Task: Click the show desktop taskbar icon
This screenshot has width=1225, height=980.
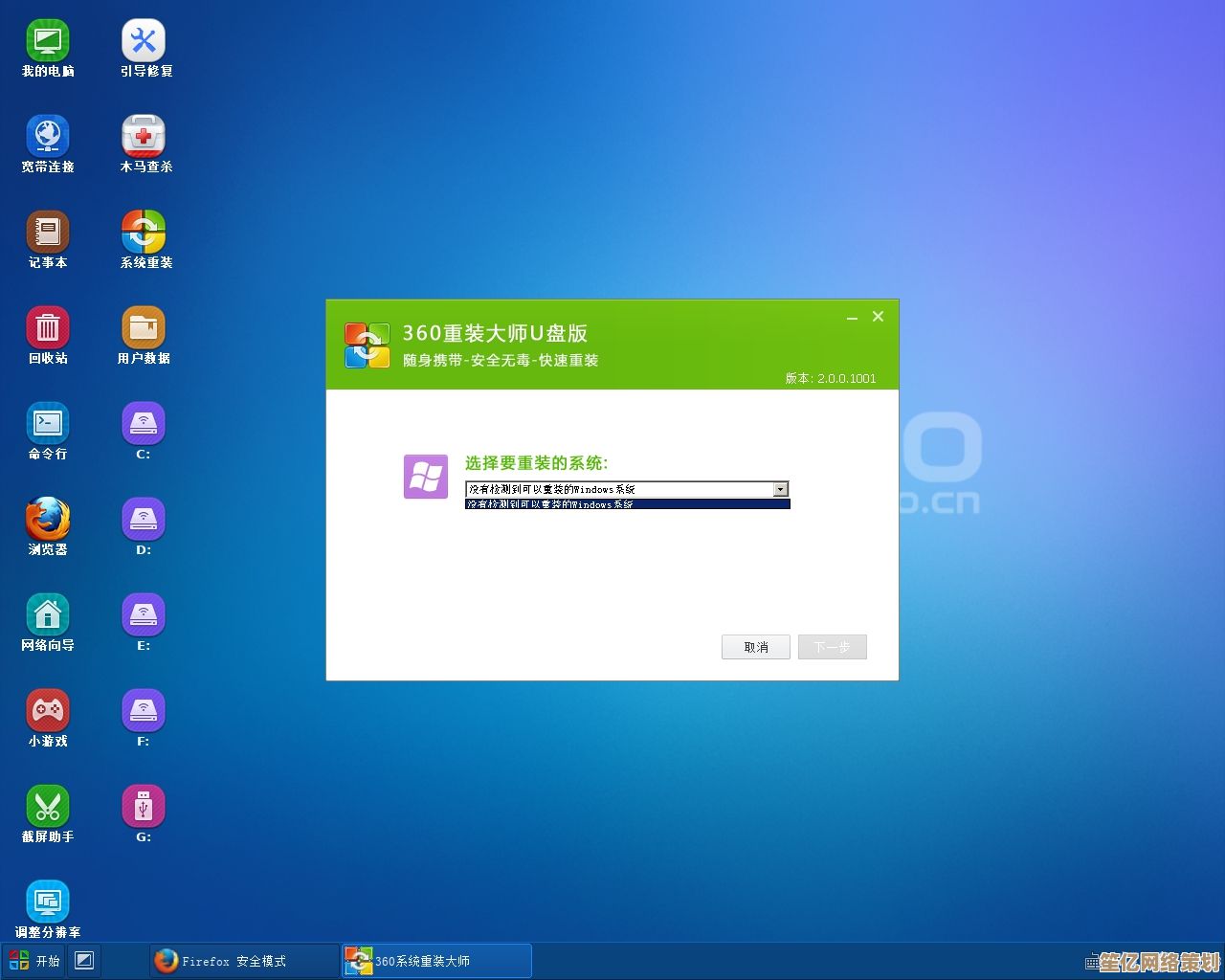Action: click(x=84, y=961)
